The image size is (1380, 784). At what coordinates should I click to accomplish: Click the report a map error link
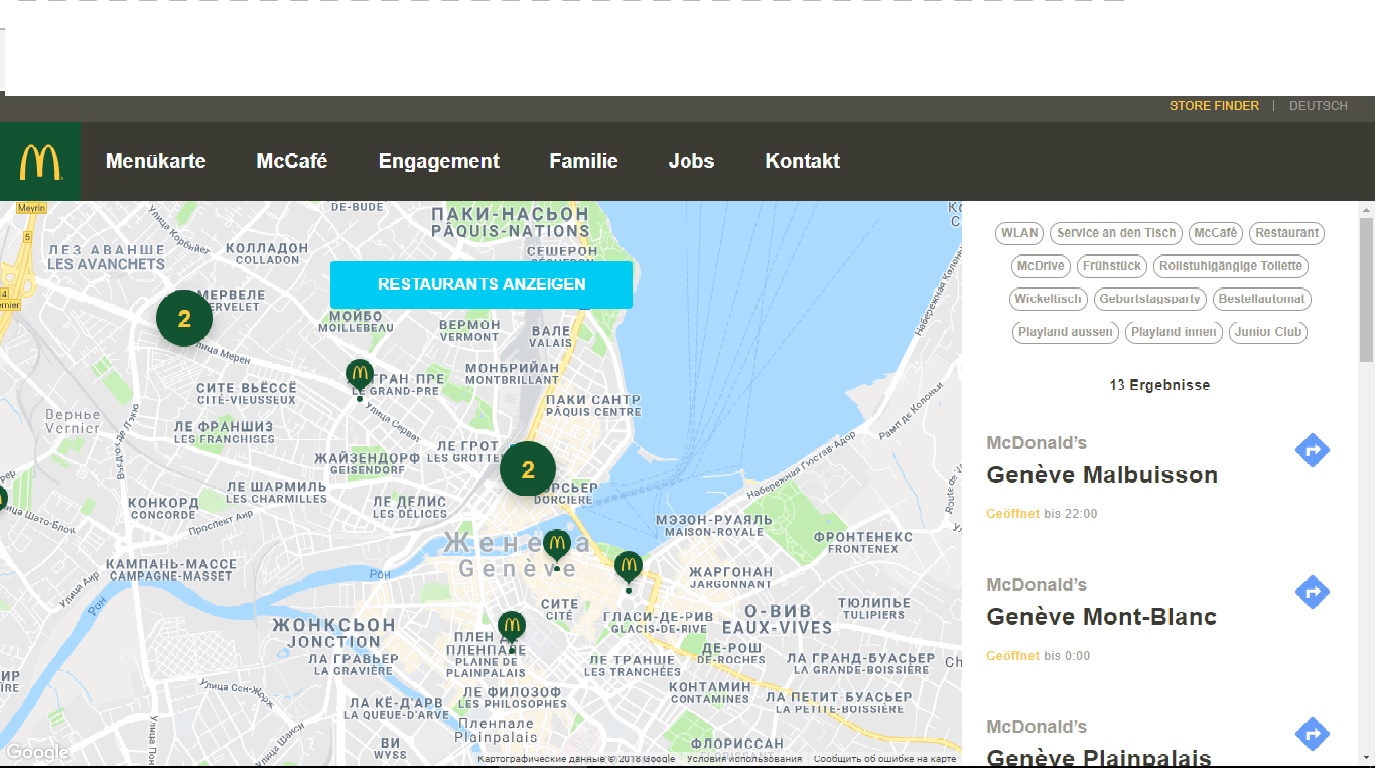click(885, 759)
